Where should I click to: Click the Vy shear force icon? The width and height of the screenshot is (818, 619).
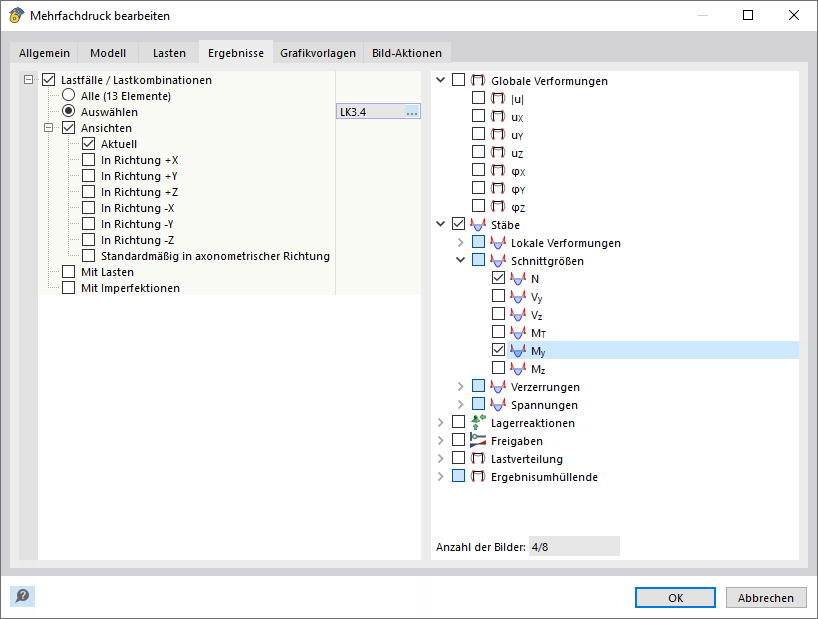coord(518,297)
